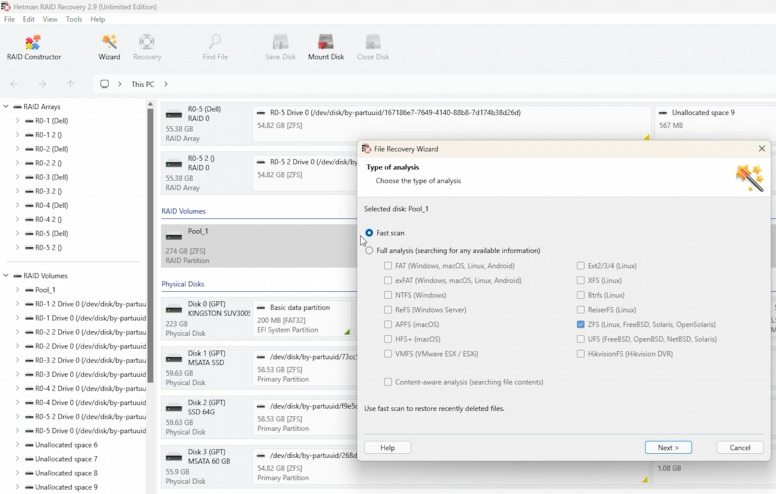Expand R0-1 (Dell) tree item
776x494 pixels.
tap(17, 121)
